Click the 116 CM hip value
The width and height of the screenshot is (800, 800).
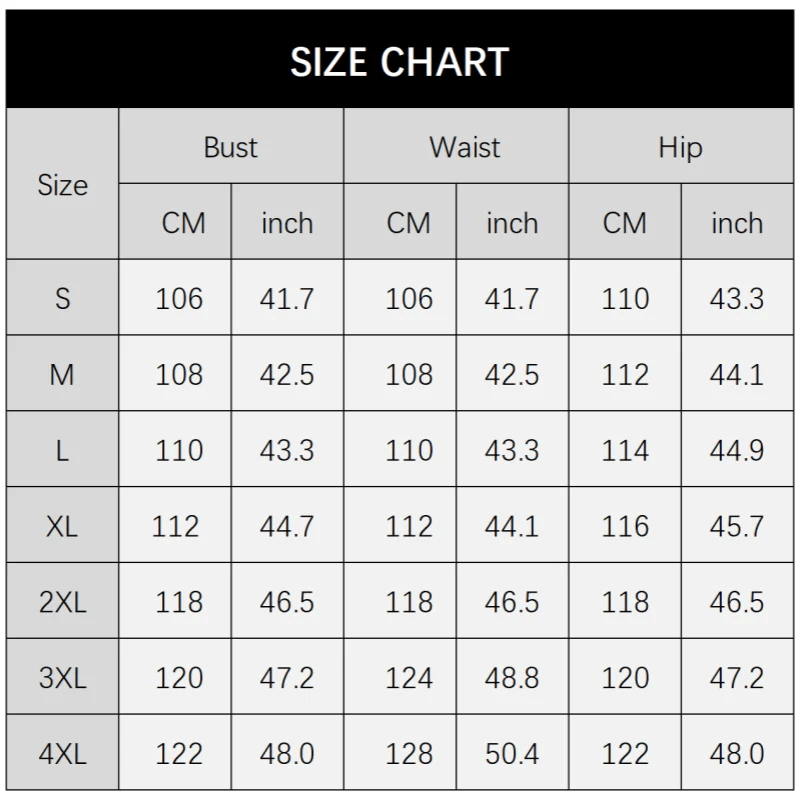(625, 526)
